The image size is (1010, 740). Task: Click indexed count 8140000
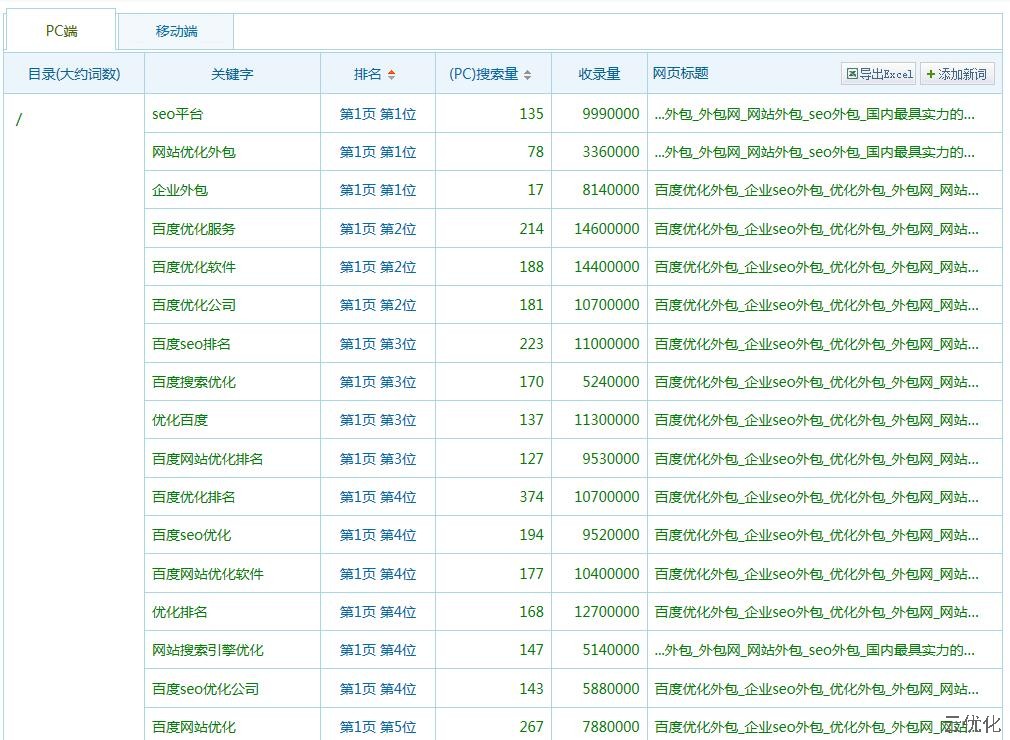(x=611, y=190)
